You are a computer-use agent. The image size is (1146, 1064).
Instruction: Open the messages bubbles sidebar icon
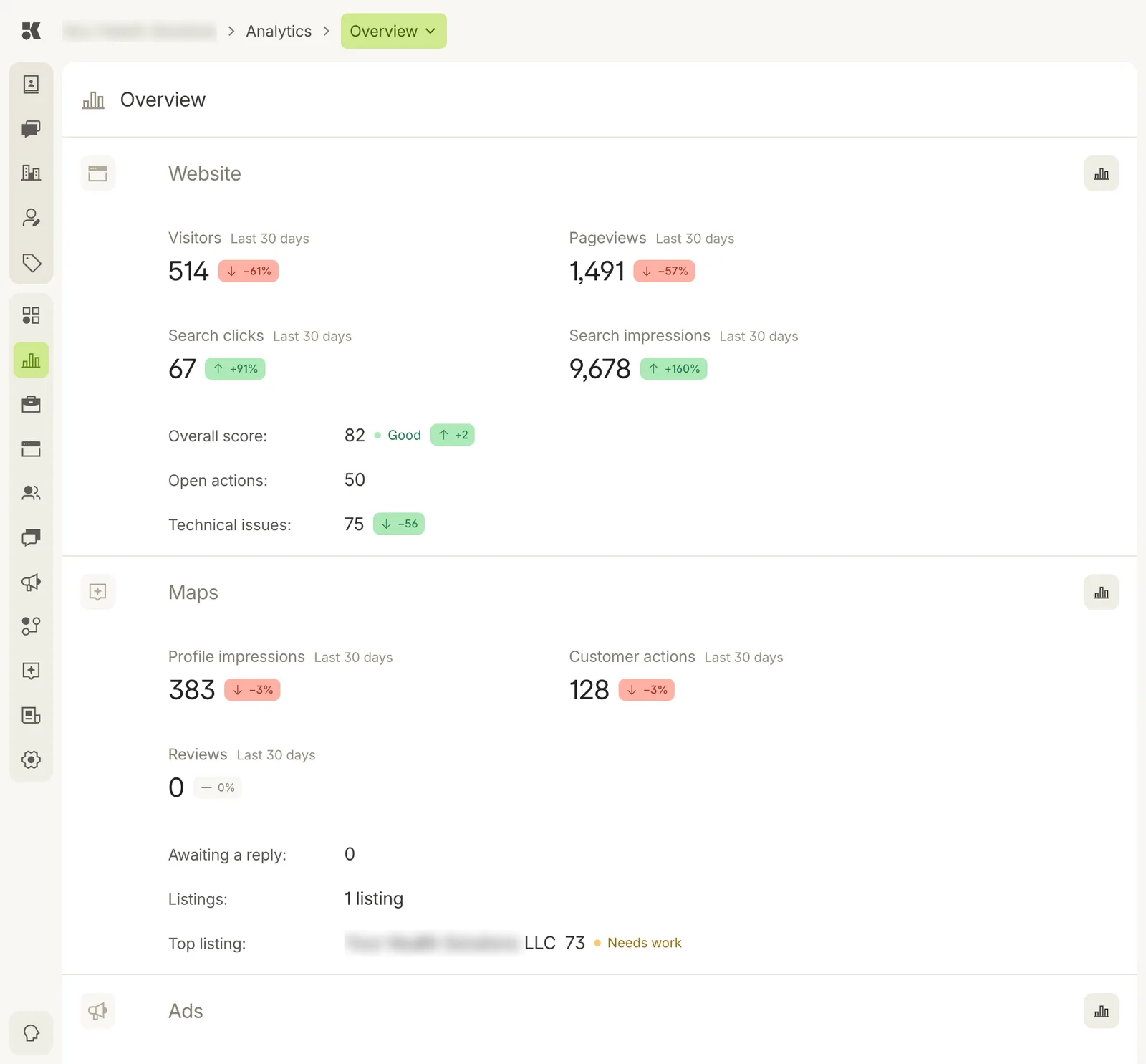pyautogui.click(x=31, y=537)
